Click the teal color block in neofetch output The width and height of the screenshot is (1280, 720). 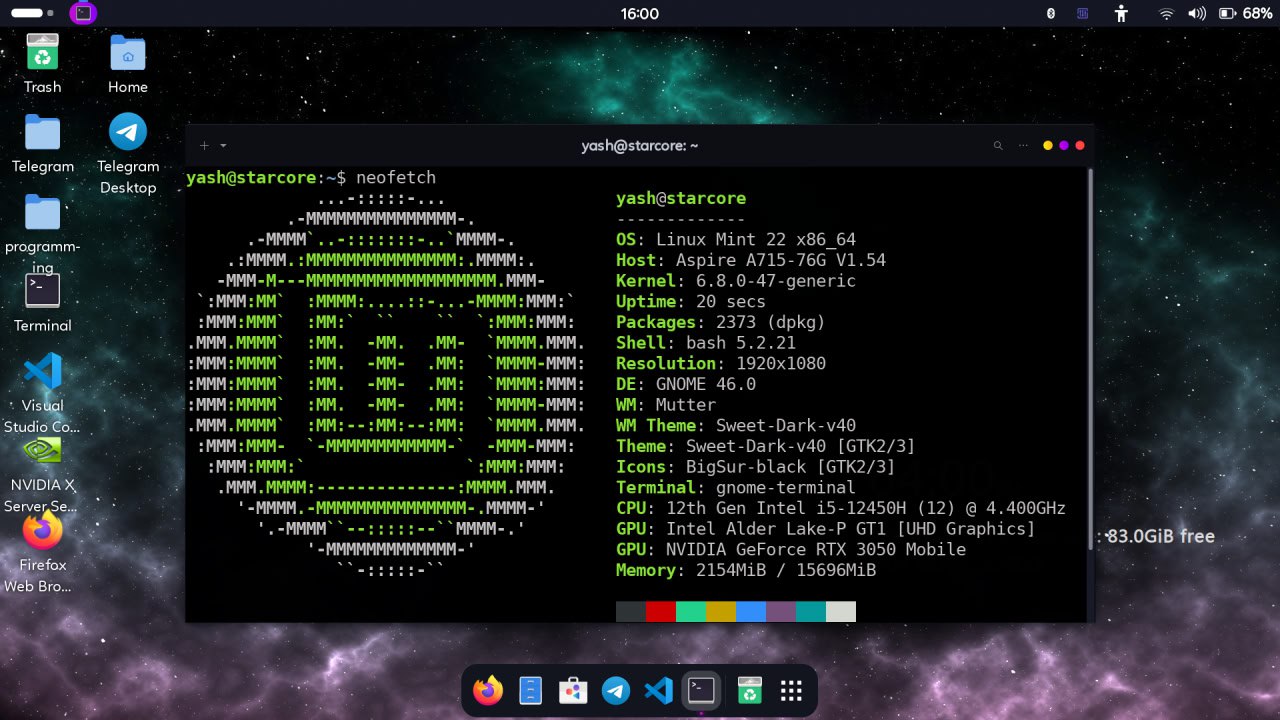(811, 612)
